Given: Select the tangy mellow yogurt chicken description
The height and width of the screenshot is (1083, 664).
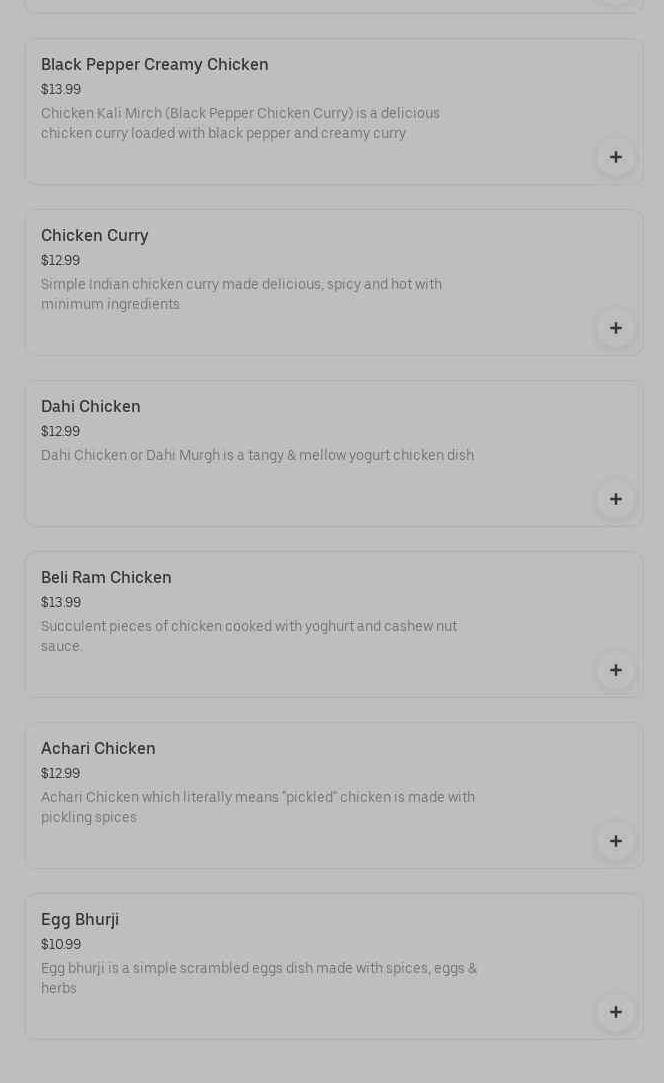Looking at the screenshot, I should click(x=257, y=456).
